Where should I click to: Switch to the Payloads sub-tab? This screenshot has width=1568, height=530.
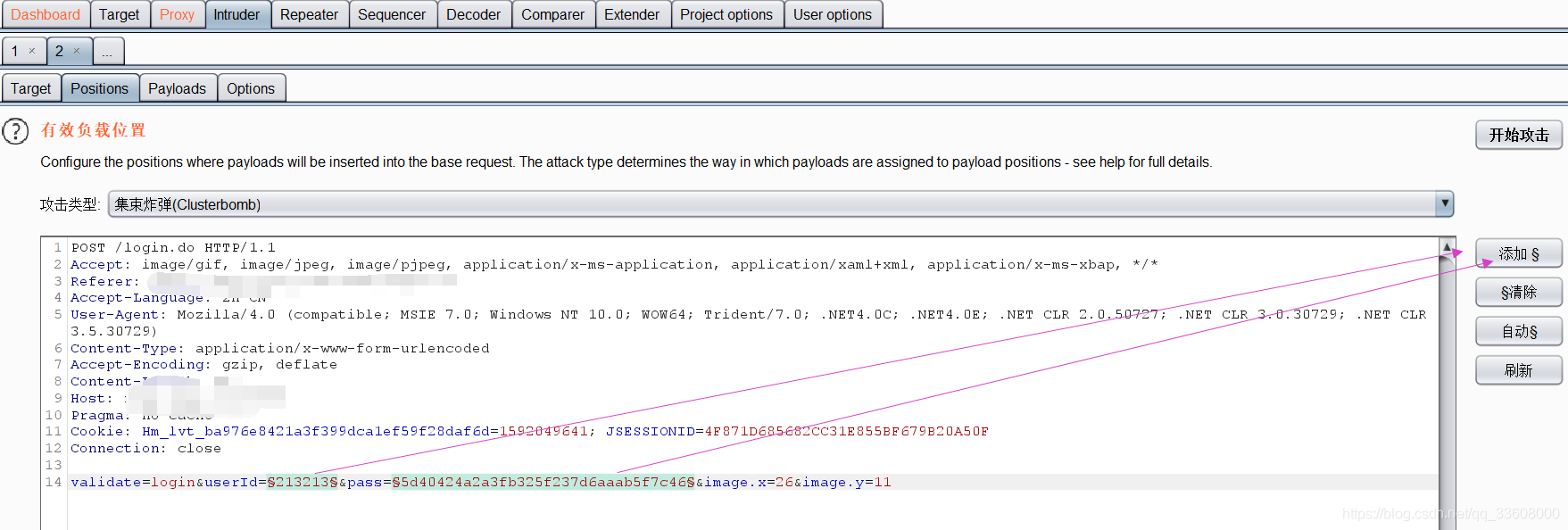tap(177, 88)
